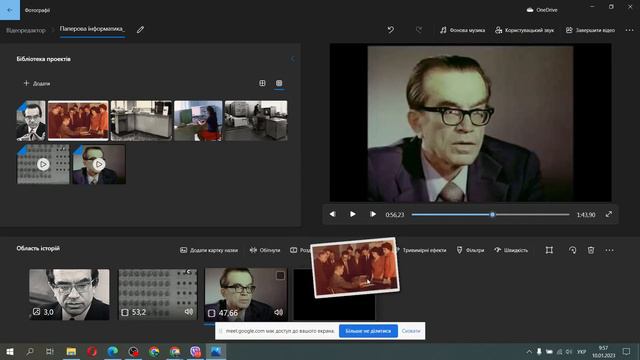The height and width of the screenshot is (360, 640).
Task: Select the woman at terminal photo
Action: click(198, 120)
